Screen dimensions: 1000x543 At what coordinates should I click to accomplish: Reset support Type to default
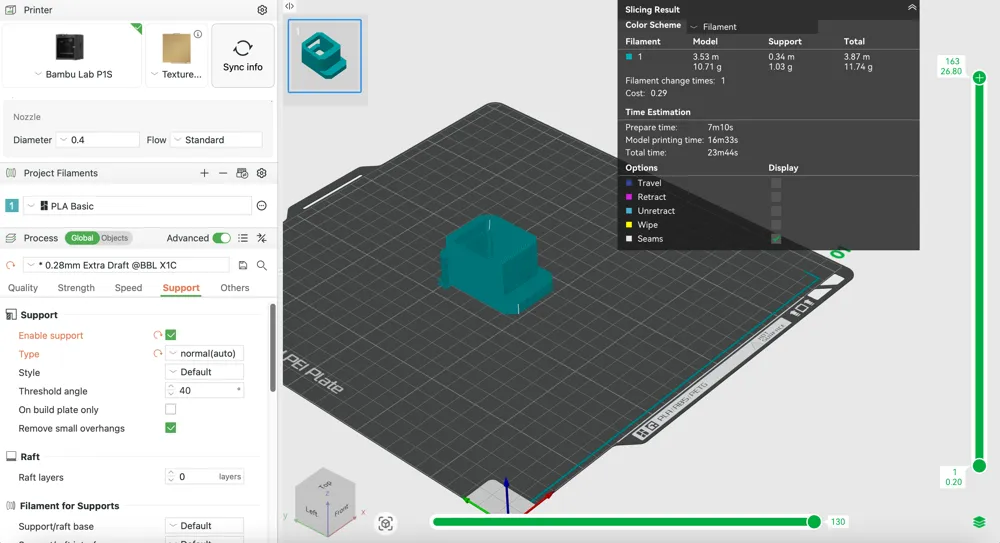[x=158, y=353]
